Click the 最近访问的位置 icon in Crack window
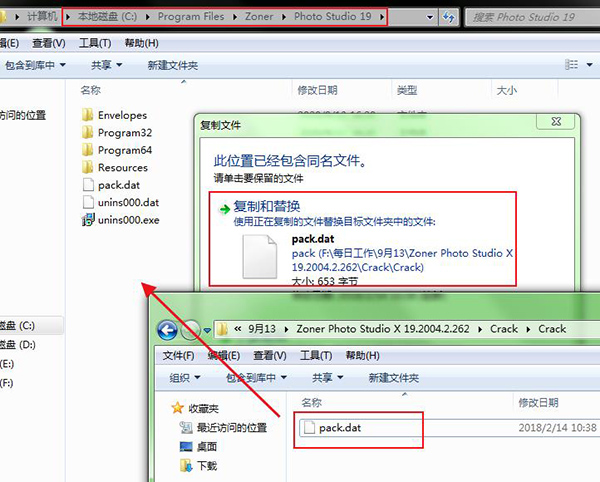Viewport: 600px width, 482px height. click(186, 427)
